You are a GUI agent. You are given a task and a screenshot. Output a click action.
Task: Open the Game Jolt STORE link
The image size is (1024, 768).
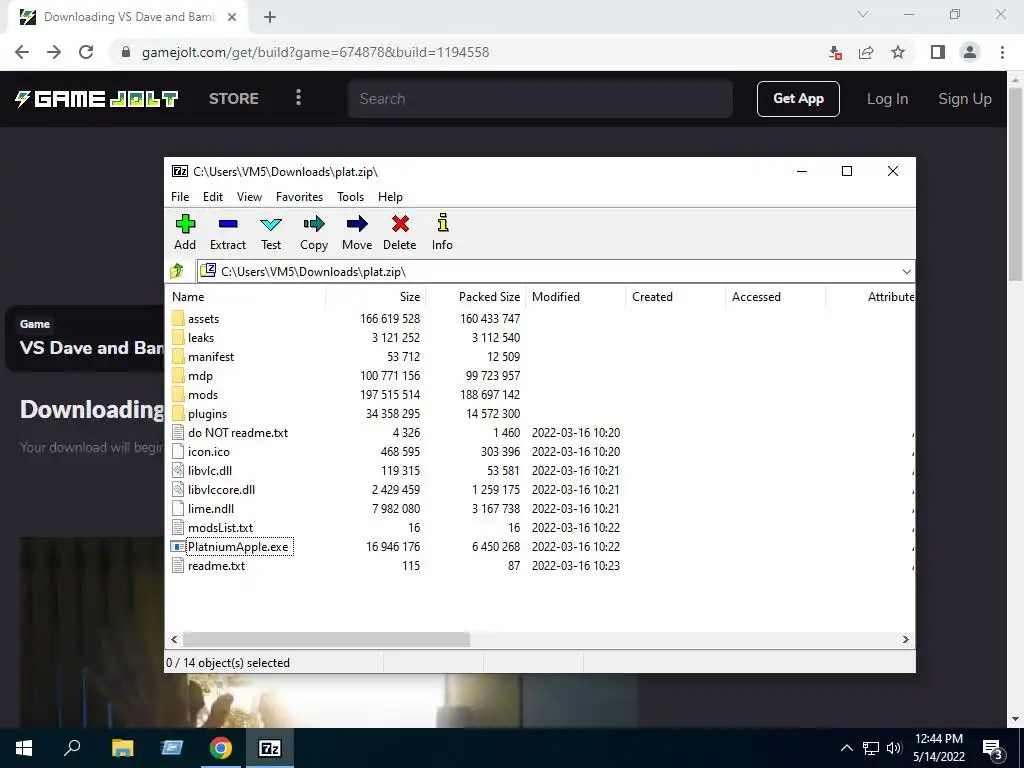[234, 99]
